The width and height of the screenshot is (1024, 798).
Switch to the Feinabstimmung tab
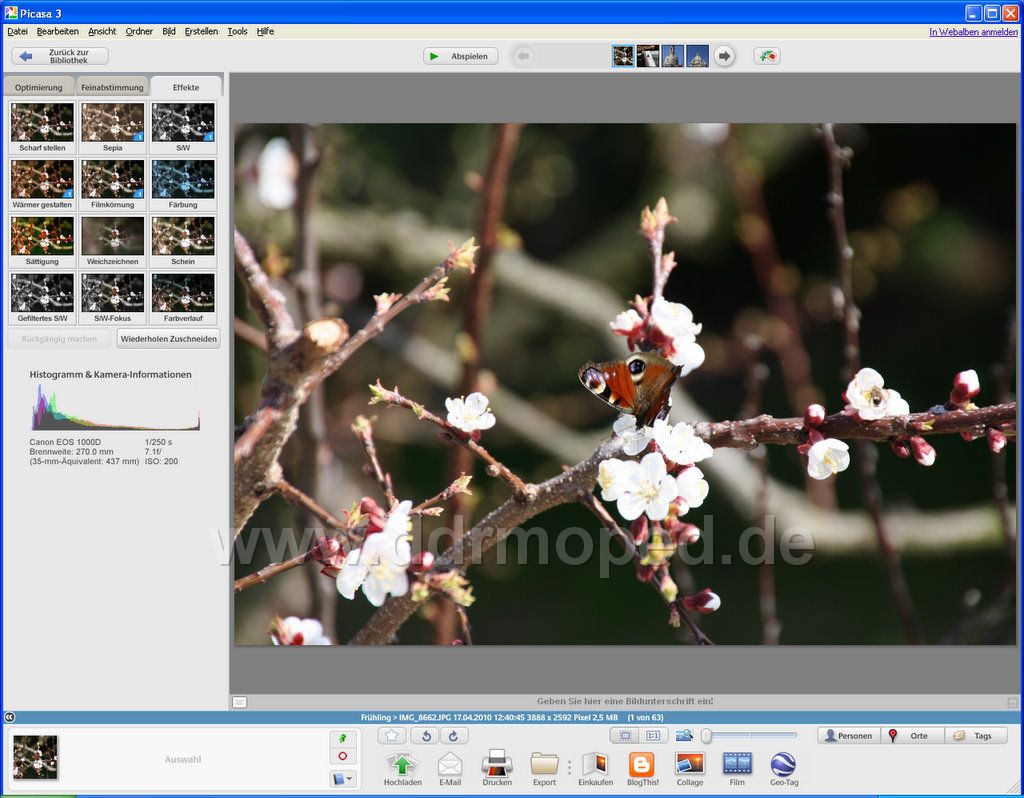[112, 87]
